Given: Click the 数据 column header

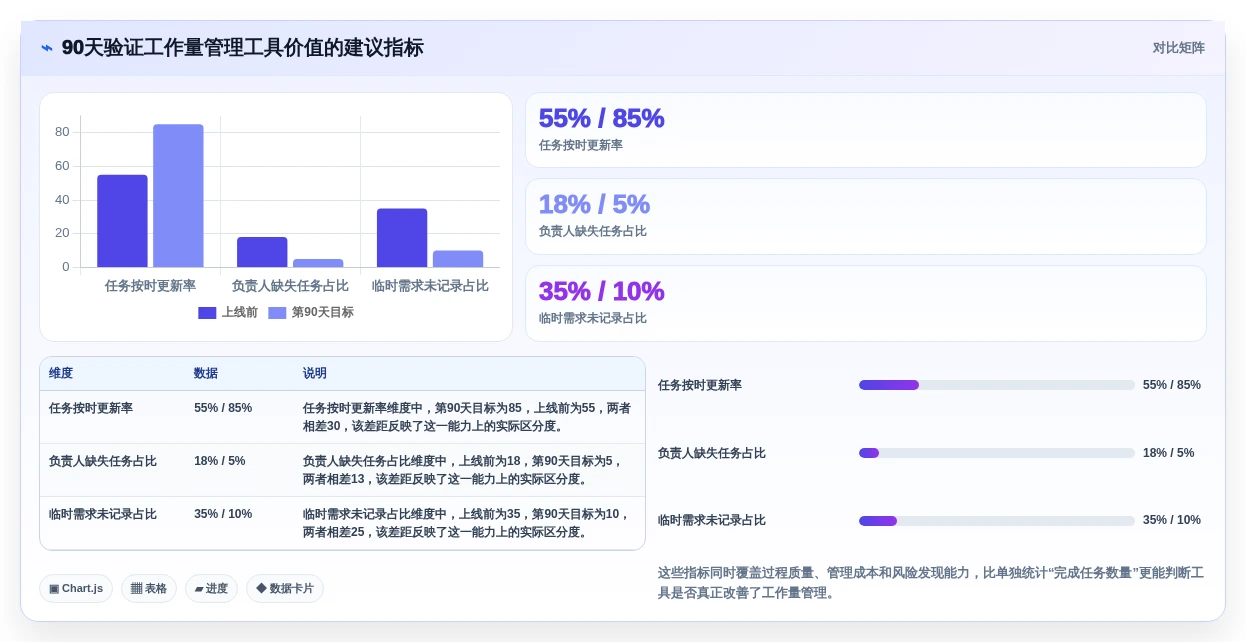Looking at the screenshot, I should (206, 373).
